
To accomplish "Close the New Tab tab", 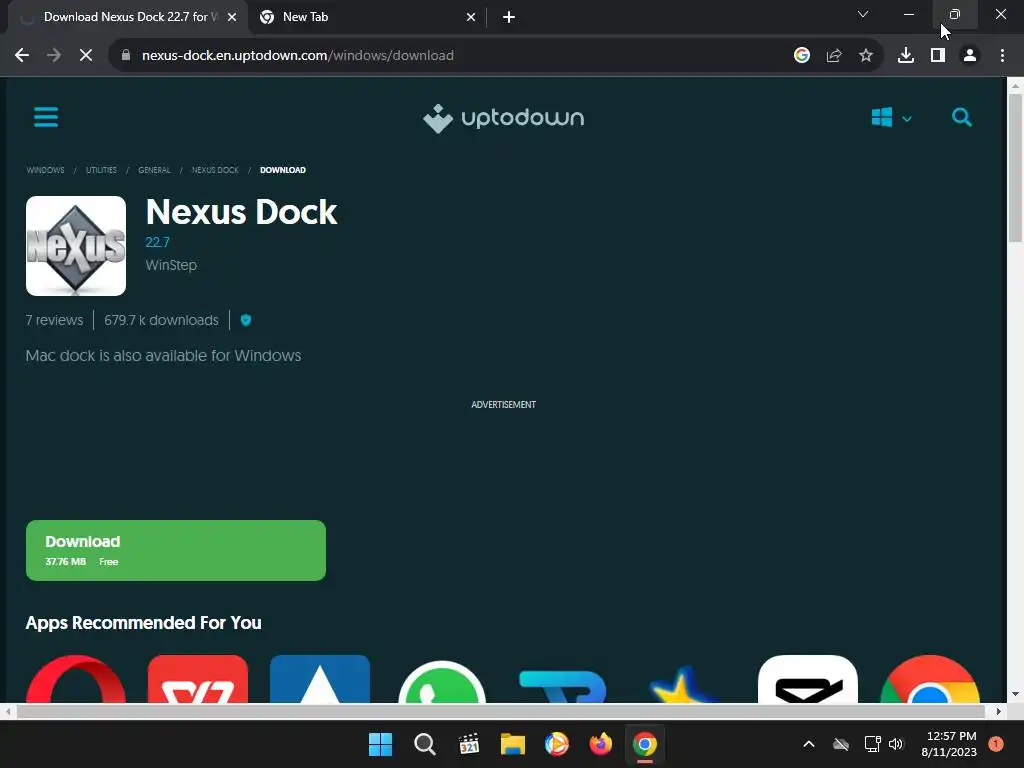I will pyautogui.click(x=471, y=17).
